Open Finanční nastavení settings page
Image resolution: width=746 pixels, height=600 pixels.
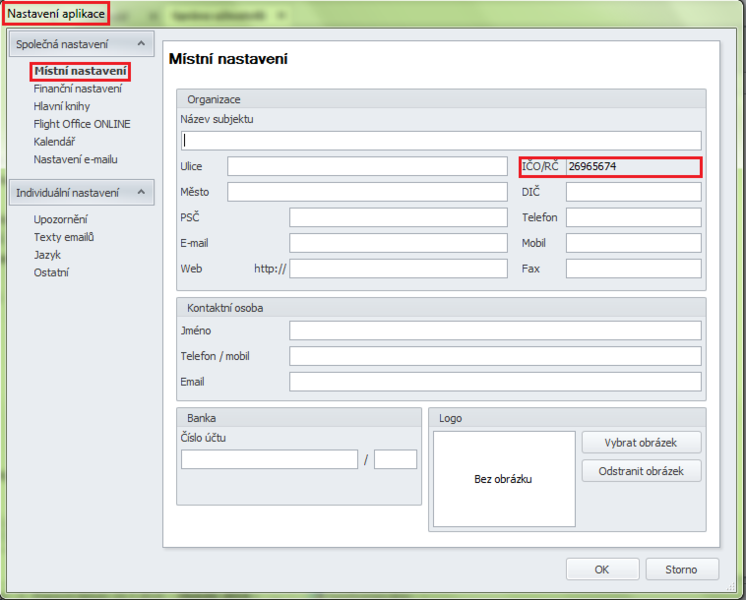pyautogui.click(x=78, y=89)
